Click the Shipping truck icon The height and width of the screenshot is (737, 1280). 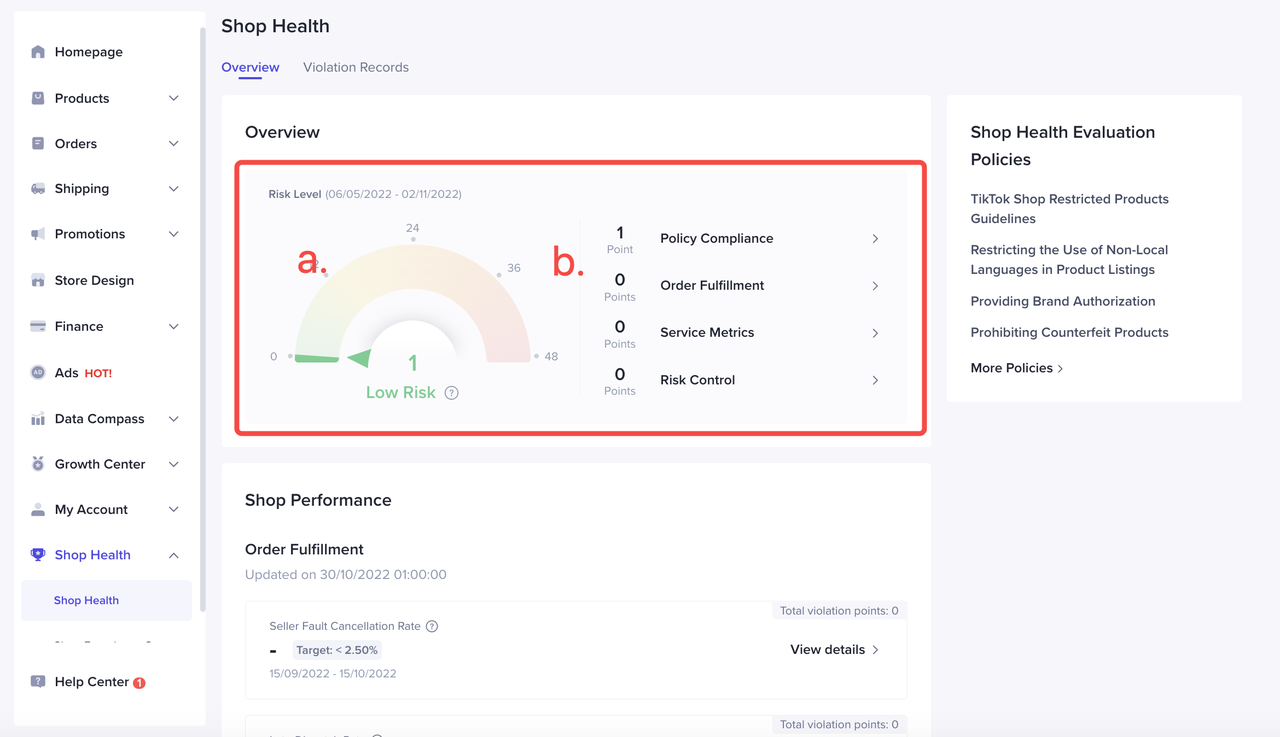pos(38,189)
